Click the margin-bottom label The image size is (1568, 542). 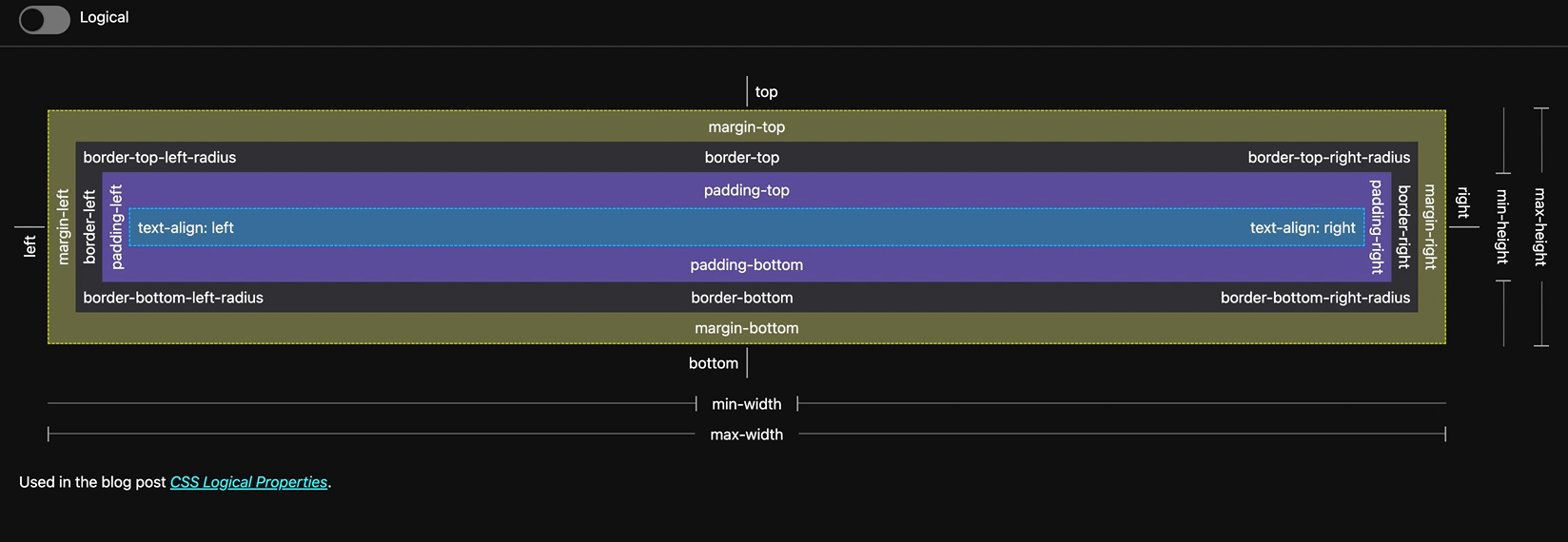[746, 328]
